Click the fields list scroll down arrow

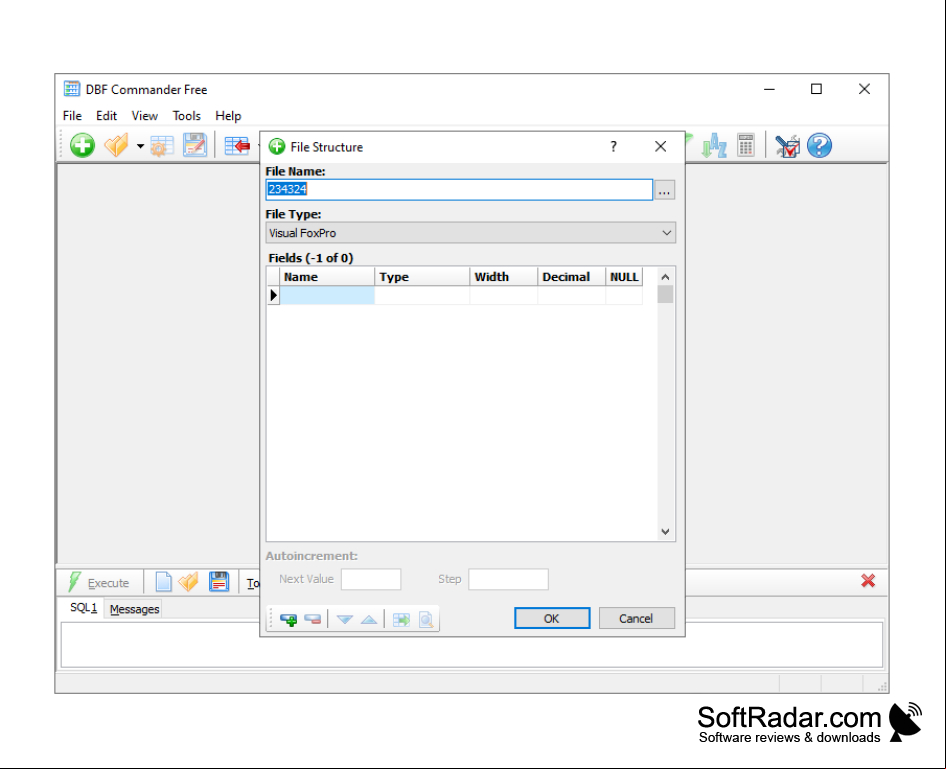(665, 531)
